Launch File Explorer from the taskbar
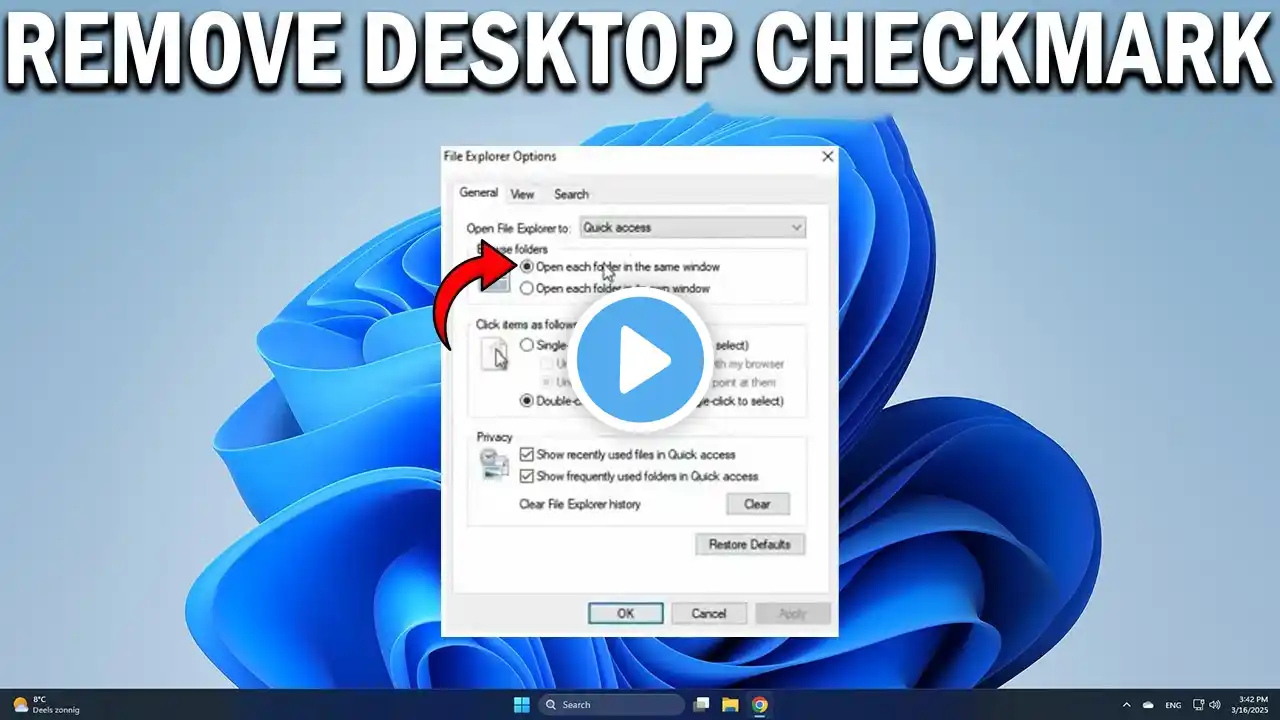 [730, 705]
